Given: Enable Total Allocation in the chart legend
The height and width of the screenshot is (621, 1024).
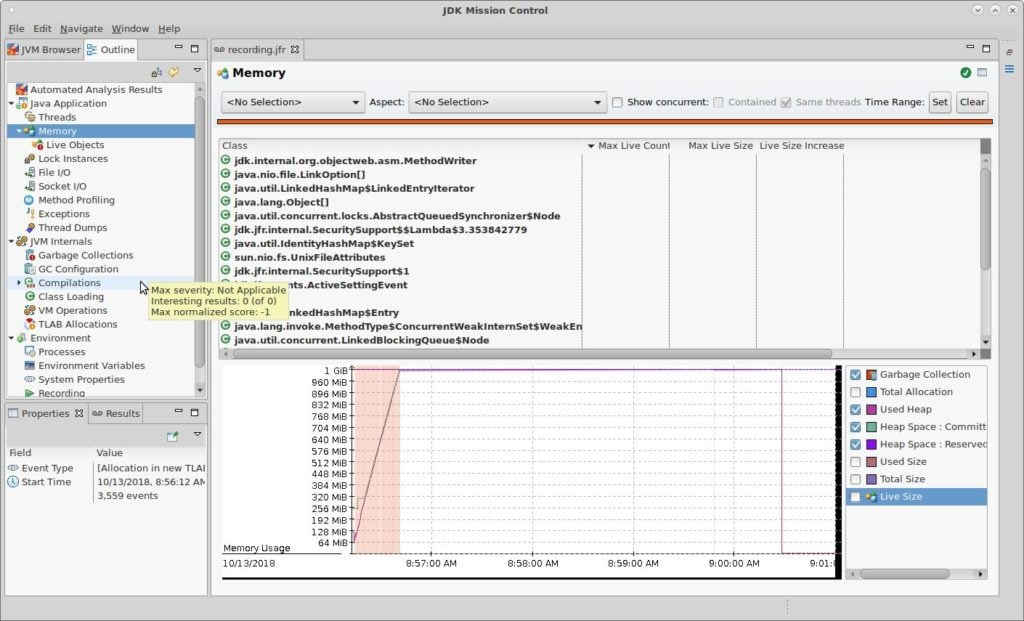Looking at the screenshot, I should coord(856,392).
